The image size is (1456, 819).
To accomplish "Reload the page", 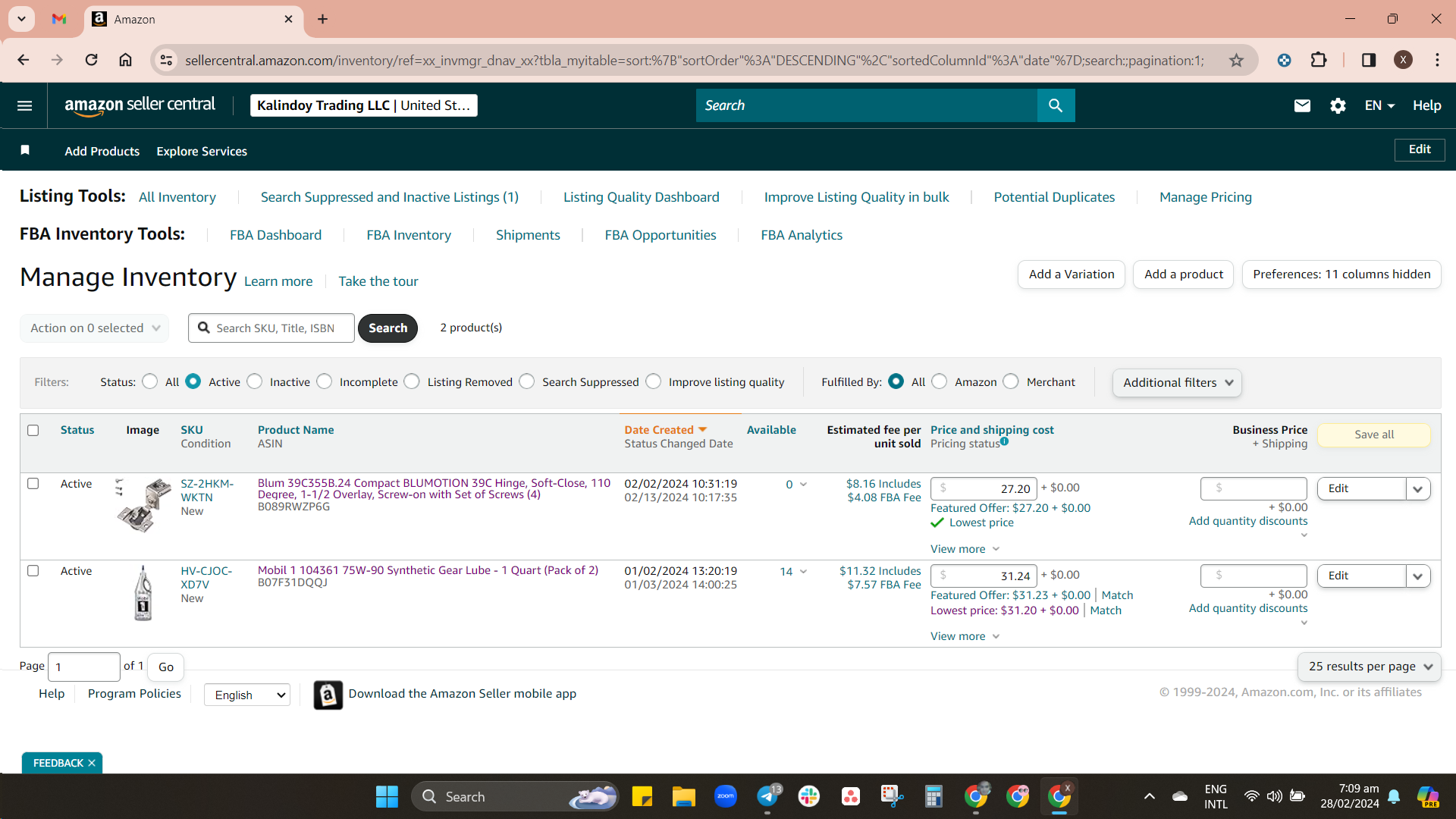I will (91, 60).
